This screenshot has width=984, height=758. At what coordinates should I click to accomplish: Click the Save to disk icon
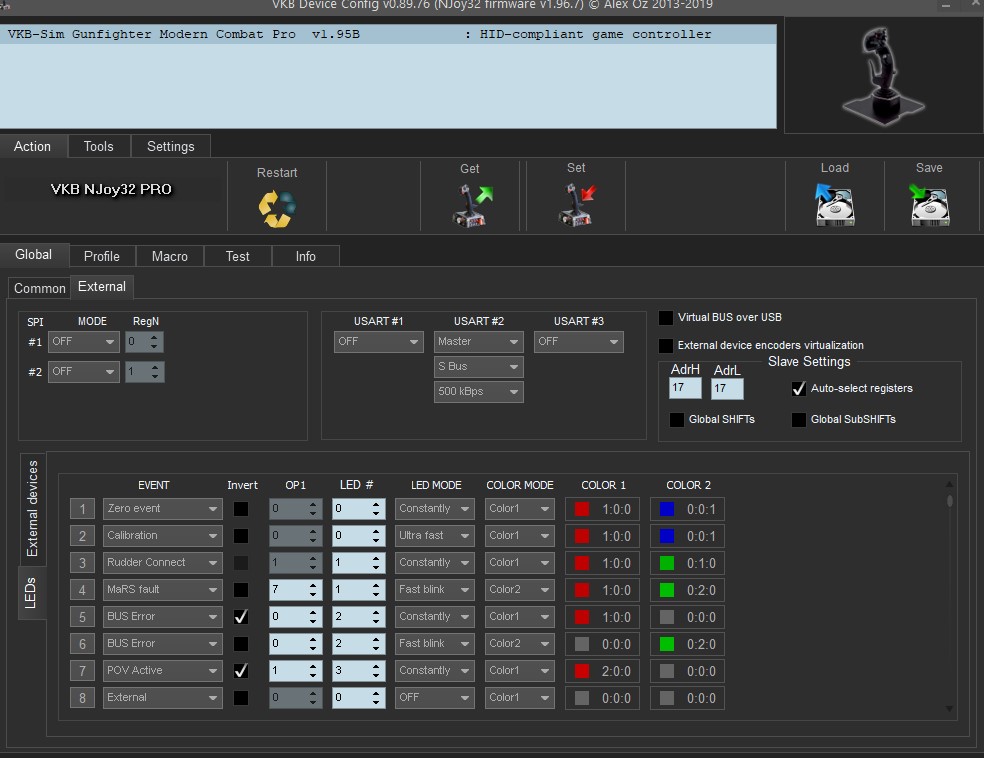point(929,205)
